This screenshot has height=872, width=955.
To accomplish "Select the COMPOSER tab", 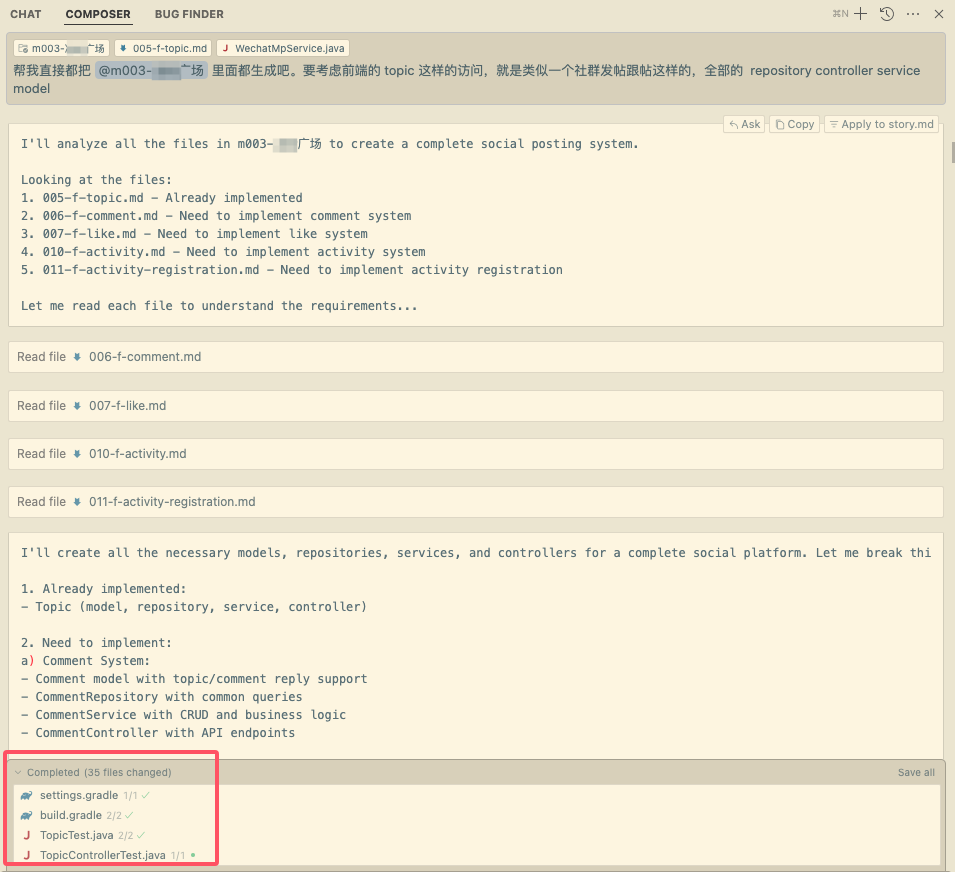I will (x=98, y=14).
